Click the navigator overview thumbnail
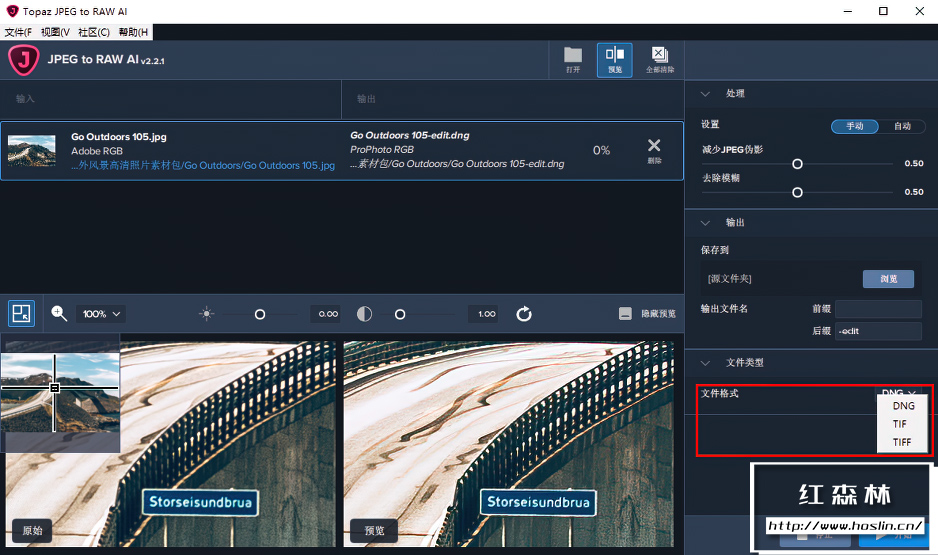Screen dimensions: 938x555 (60, 392)
